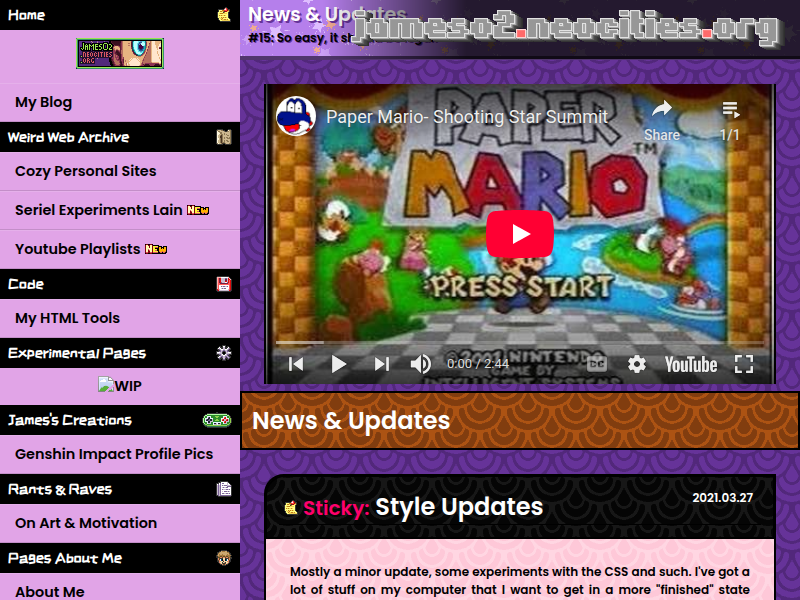Open On Art & Motivation page

[x=86, y=523]
